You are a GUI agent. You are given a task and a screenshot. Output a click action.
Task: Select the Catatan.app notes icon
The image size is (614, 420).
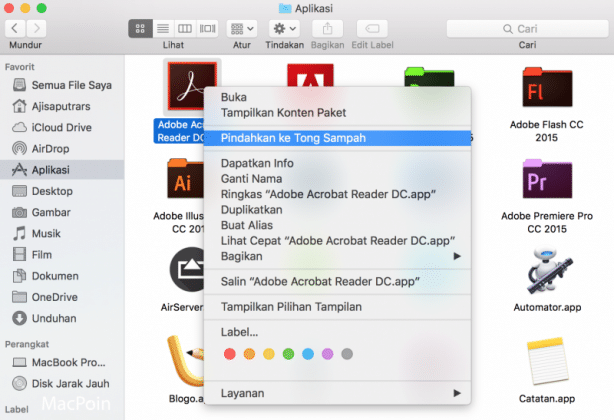tap(547, 361)
